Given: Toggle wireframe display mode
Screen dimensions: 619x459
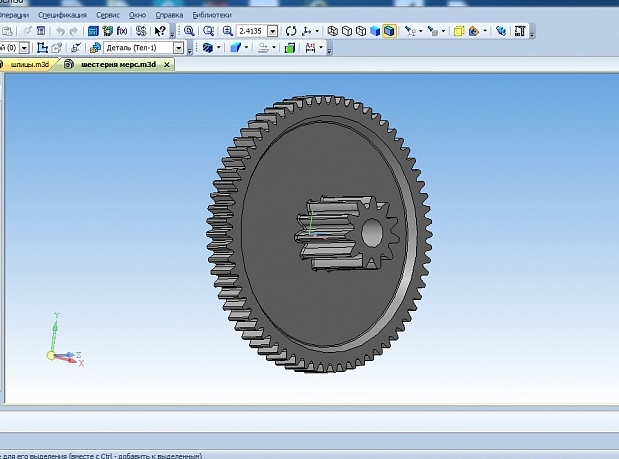Looking at the screenshot, I should (333, 31).
